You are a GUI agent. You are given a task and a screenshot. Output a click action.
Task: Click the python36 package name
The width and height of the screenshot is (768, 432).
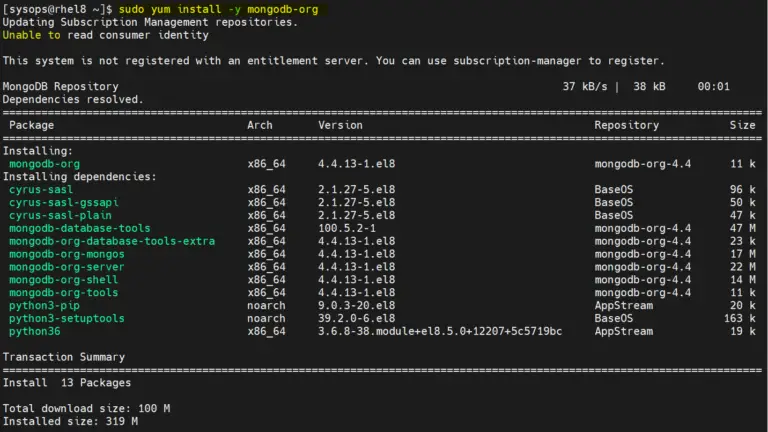coord(34,332)
